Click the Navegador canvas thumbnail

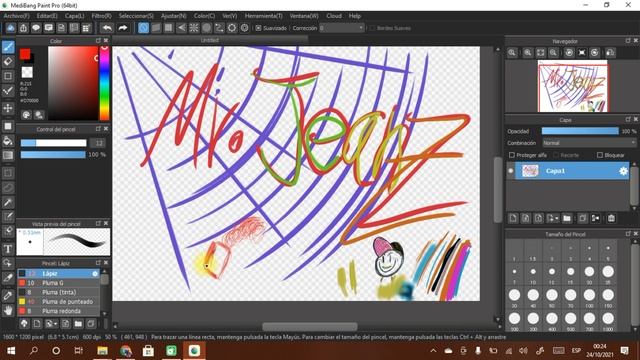coord(573,86)
